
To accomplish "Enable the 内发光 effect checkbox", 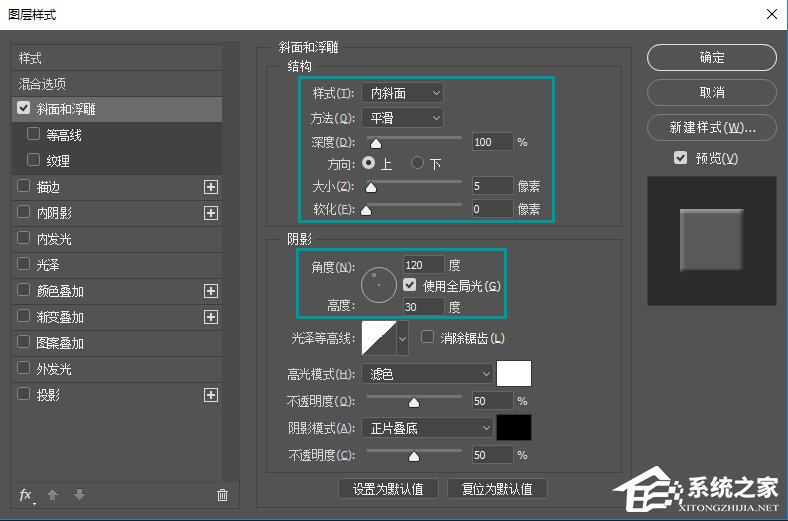I will [24, 238].
